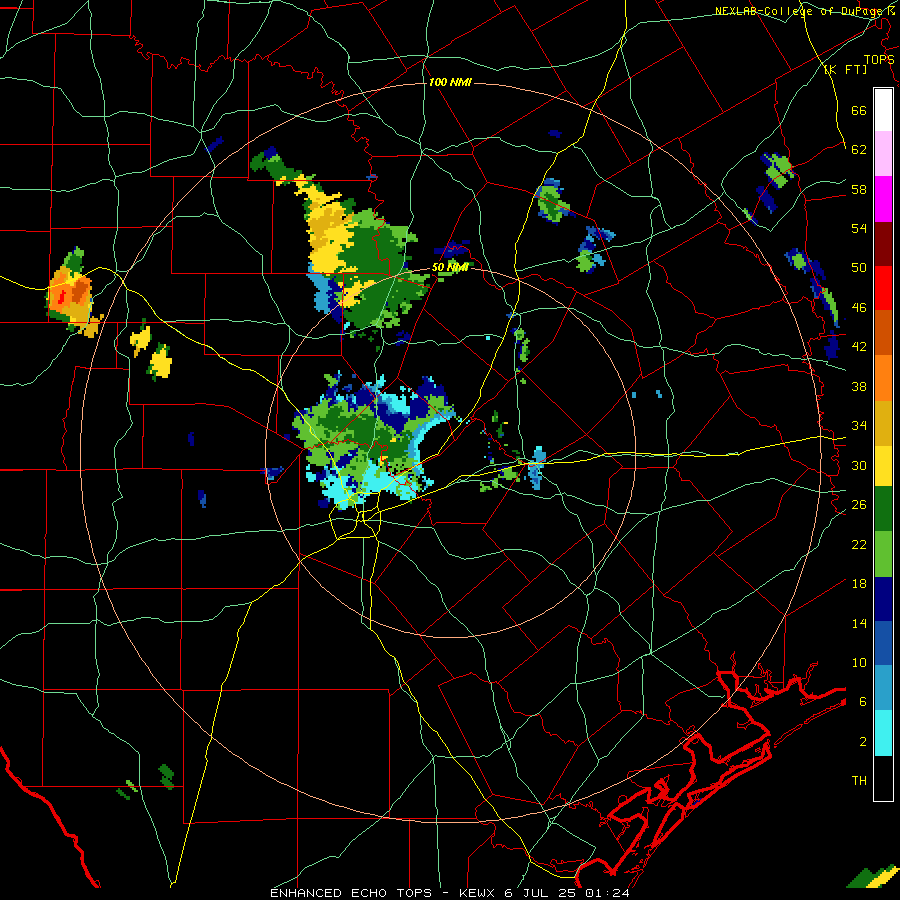Click the "14" legend value
Image resolution: width=900 pixels, height=900 pixels.
[x=859, y=623]
